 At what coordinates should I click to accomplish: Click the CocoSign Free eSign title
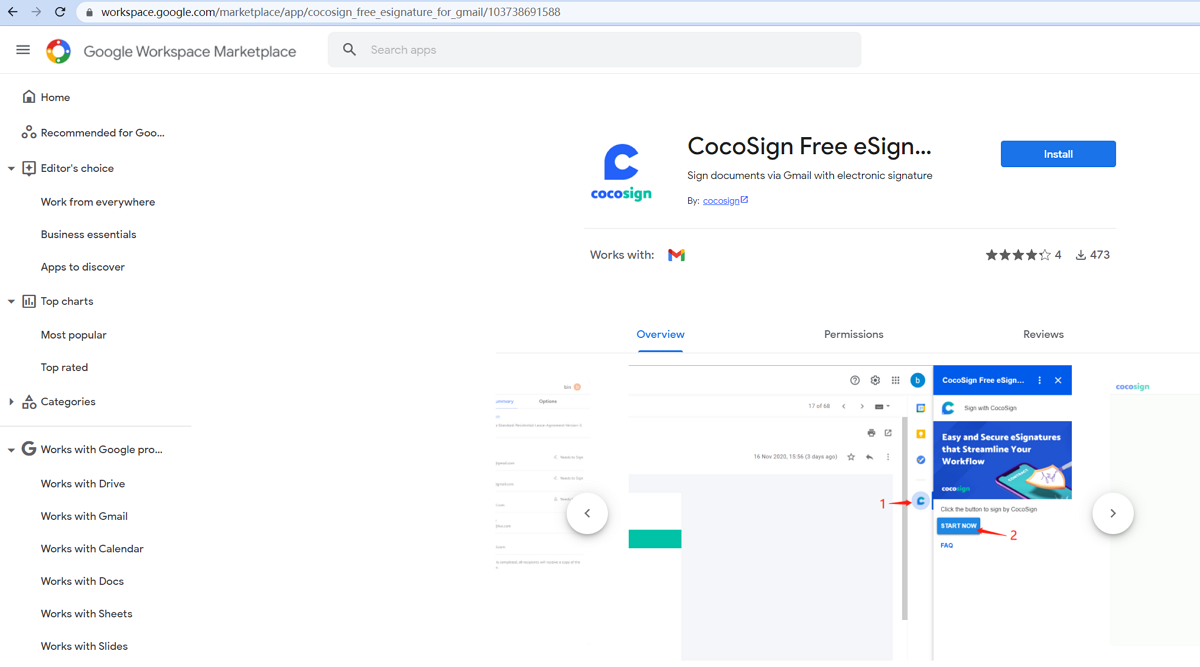click(x=809, y=147)
